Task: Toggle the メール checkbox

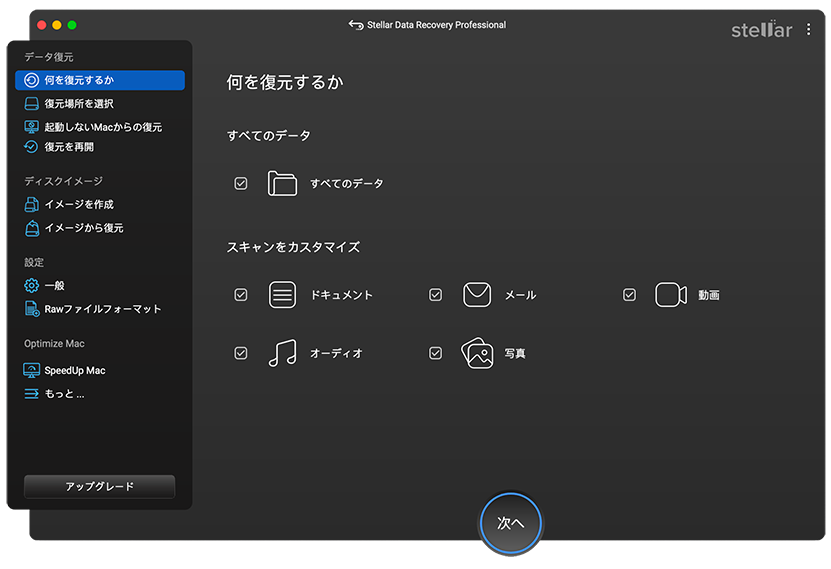Action: (435, 295)
